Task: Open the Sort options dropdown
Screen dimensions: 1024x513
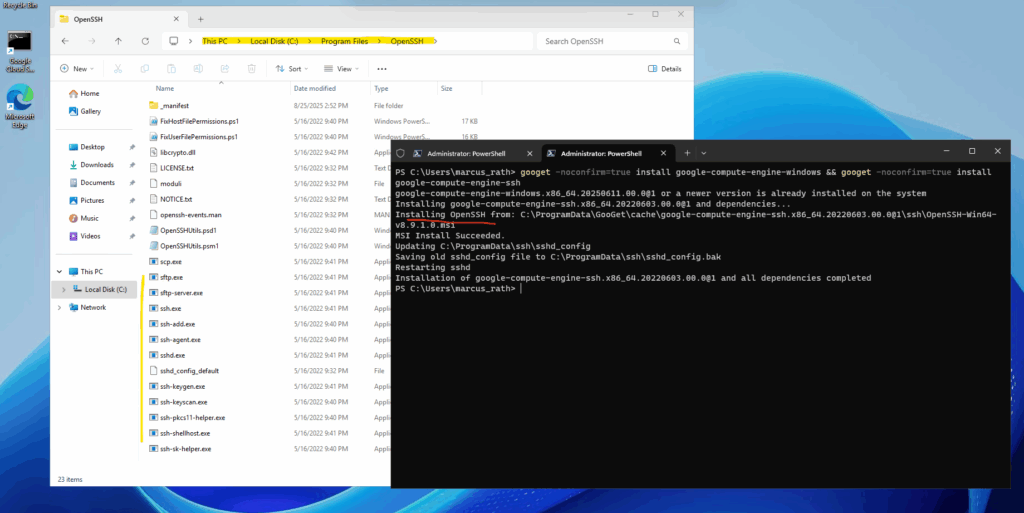Action: (291, 69)
